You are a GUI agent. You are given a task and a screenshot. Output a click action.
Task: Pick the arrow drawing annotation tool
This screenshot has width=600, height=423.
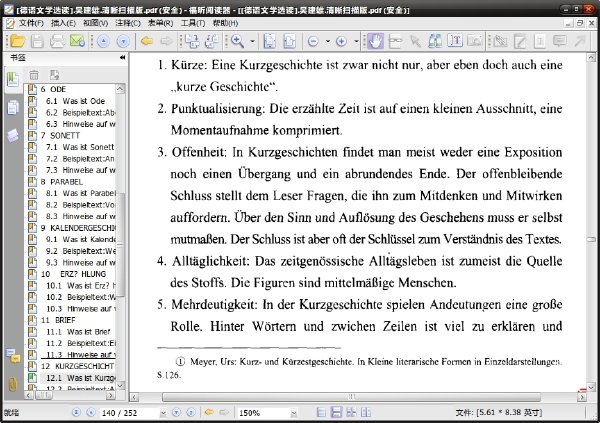point(580,41)
